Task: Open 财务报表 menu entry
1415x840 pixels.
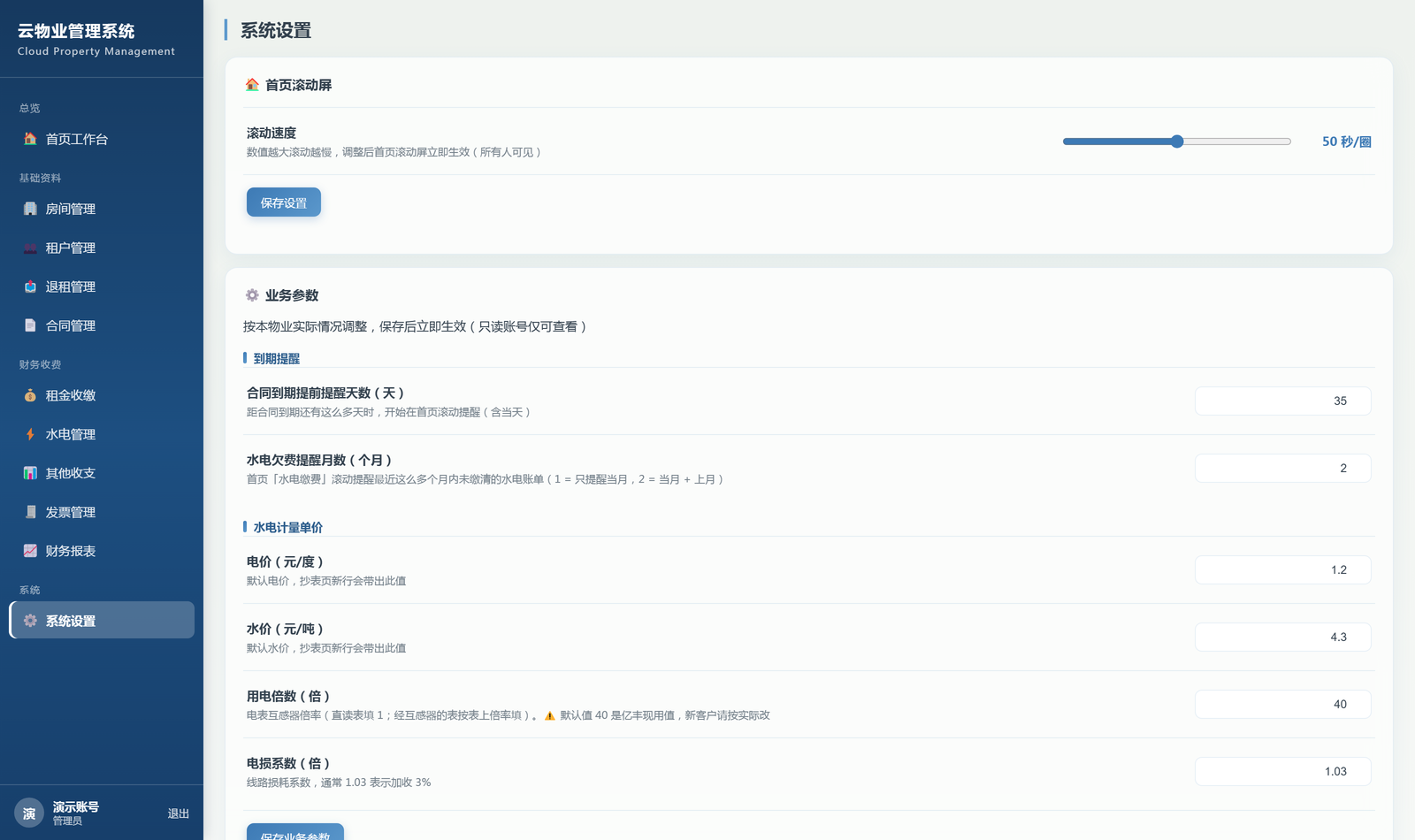Action: point(102,551)
